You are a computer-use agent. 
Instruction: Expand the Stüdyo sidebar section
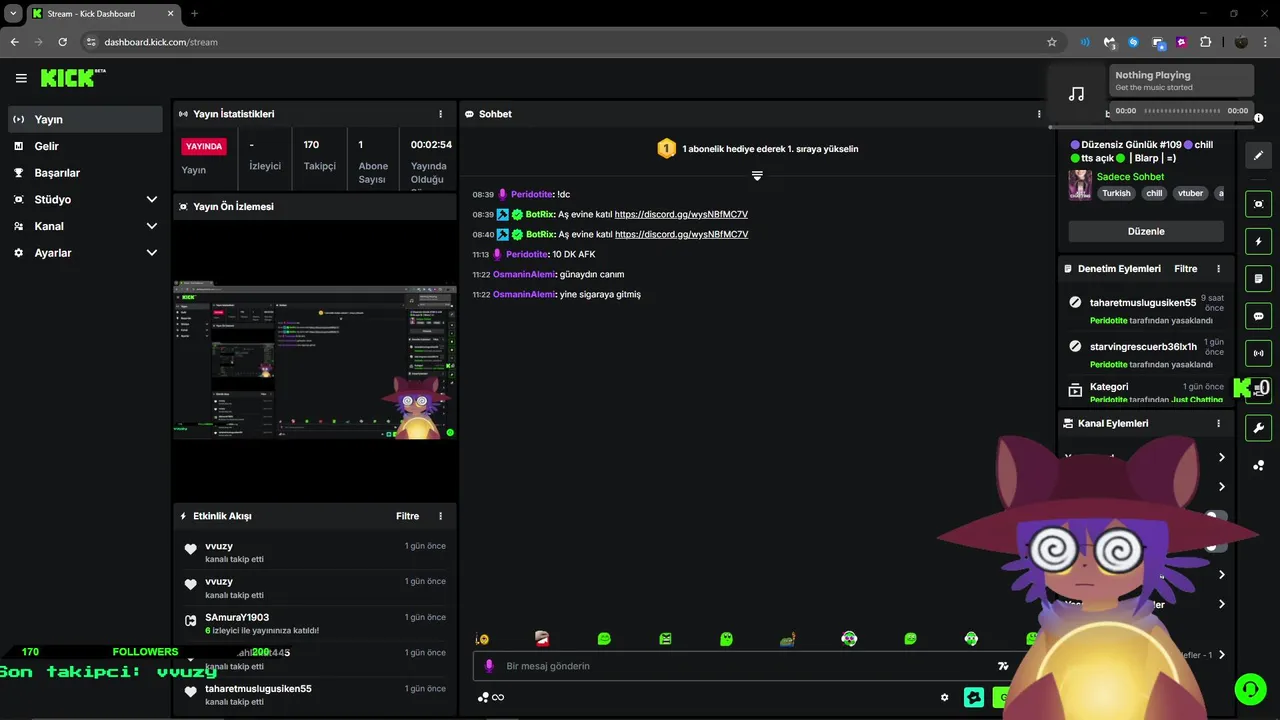(x=152, y=199)
